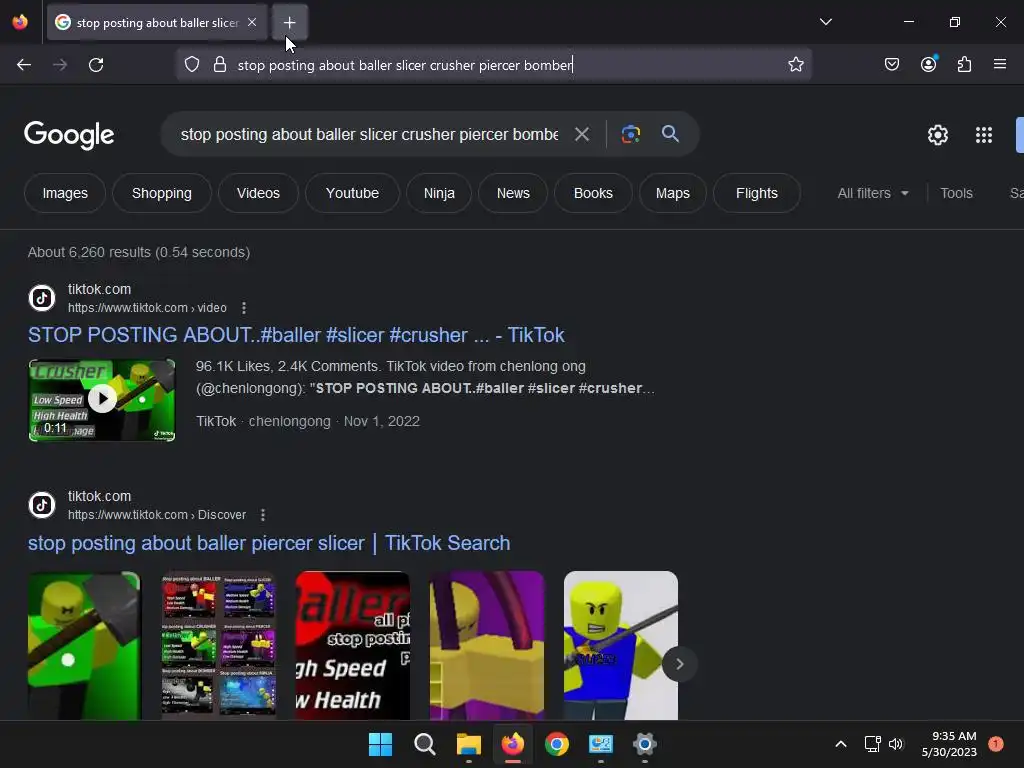Go back to the previous page
1024x768 pixels.
pyautogui.click(x=24, y=65)
